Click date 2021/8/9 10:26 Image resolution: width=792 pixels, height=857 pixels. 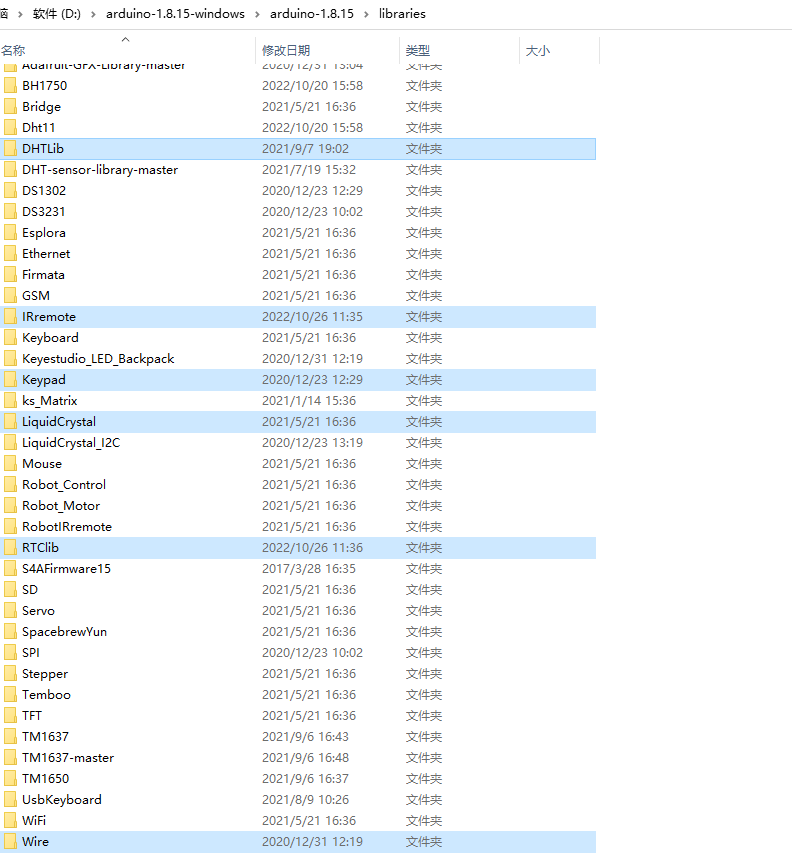click(x=306, y=800)
